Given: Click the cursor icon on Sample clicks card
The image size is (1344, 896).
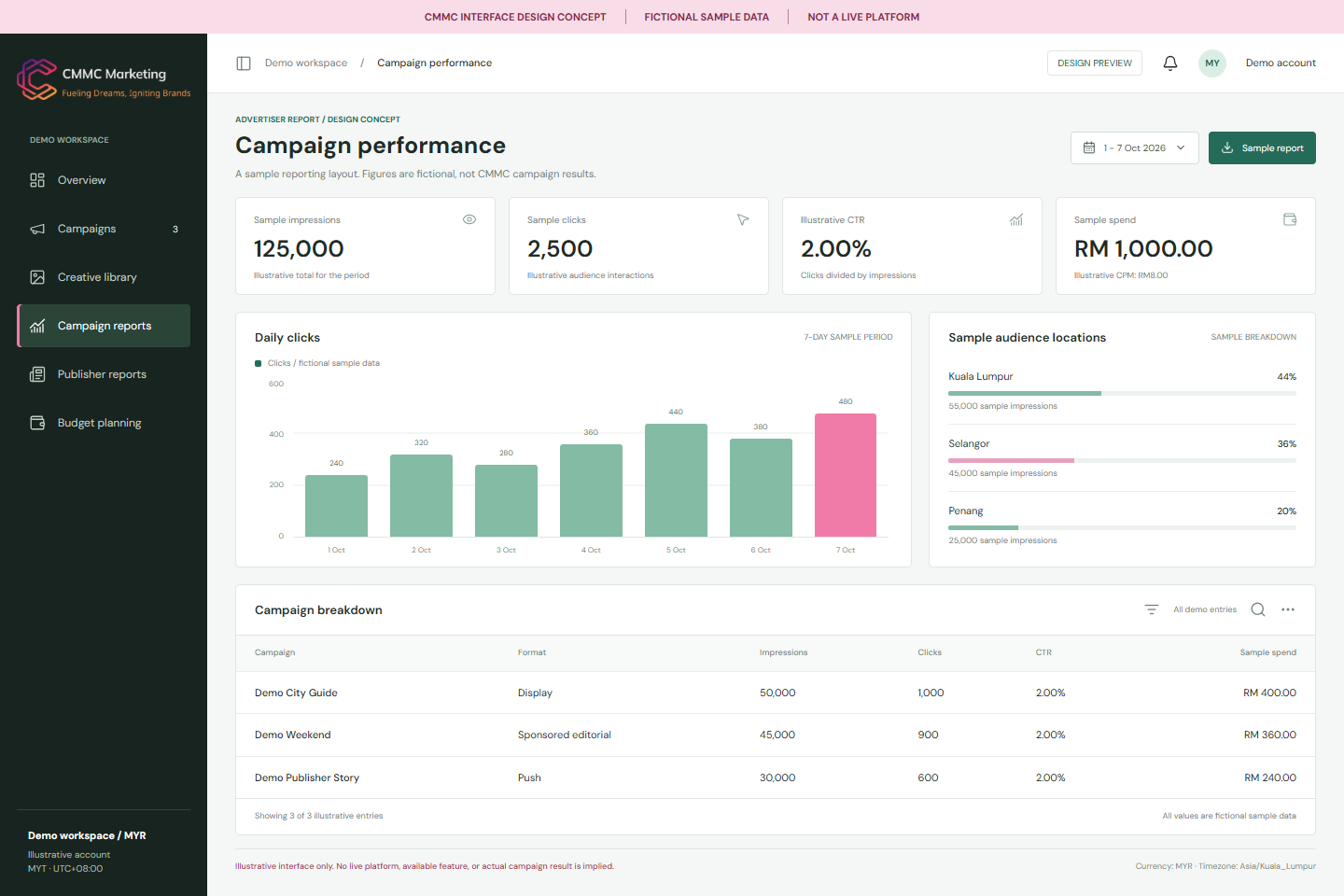Looking at the screenshot, I should 743,219.
